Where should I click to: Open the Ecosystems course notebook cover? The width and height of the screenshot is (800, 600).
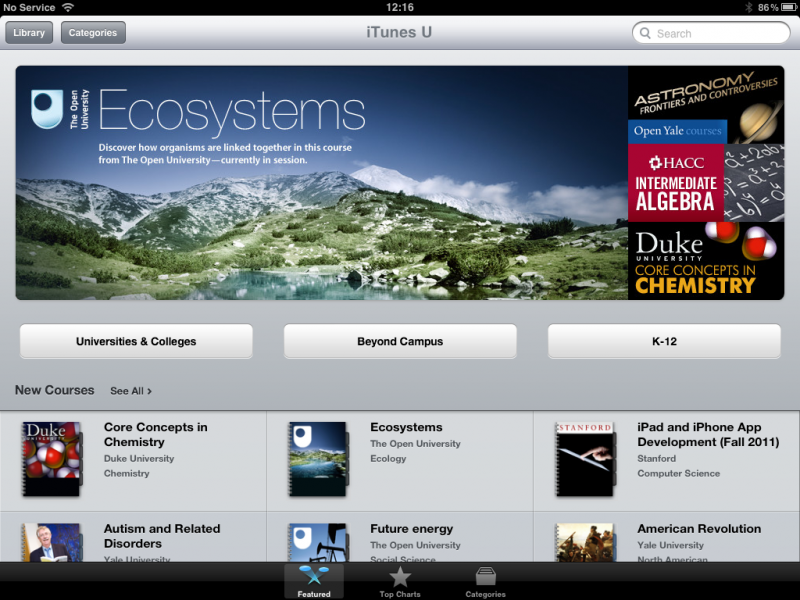pyautogui.click(x=318, y=459)
